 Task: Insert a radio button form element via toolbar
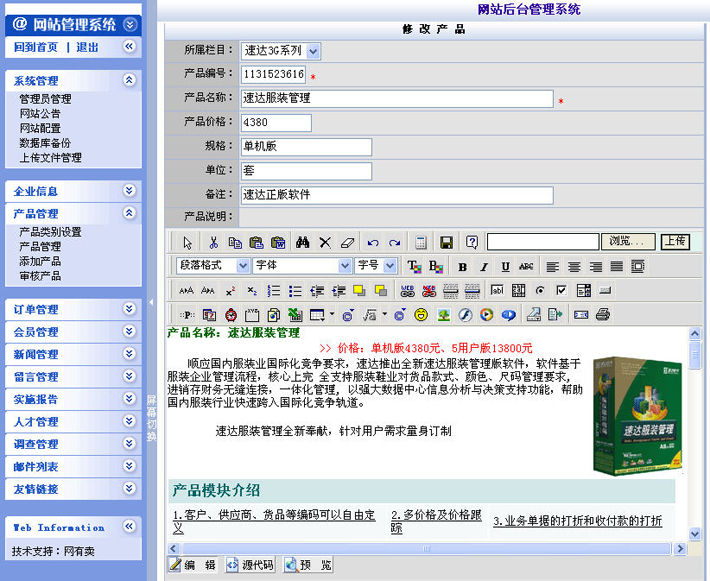point(540,291)
